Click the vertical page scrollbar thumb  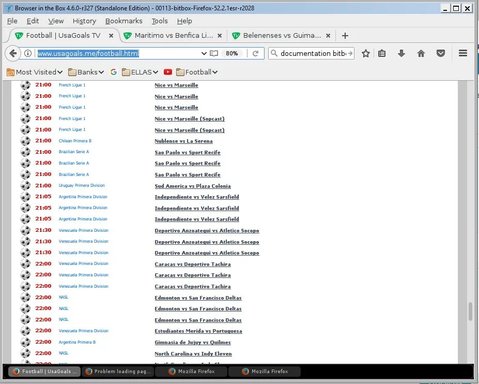click(470, 312)
